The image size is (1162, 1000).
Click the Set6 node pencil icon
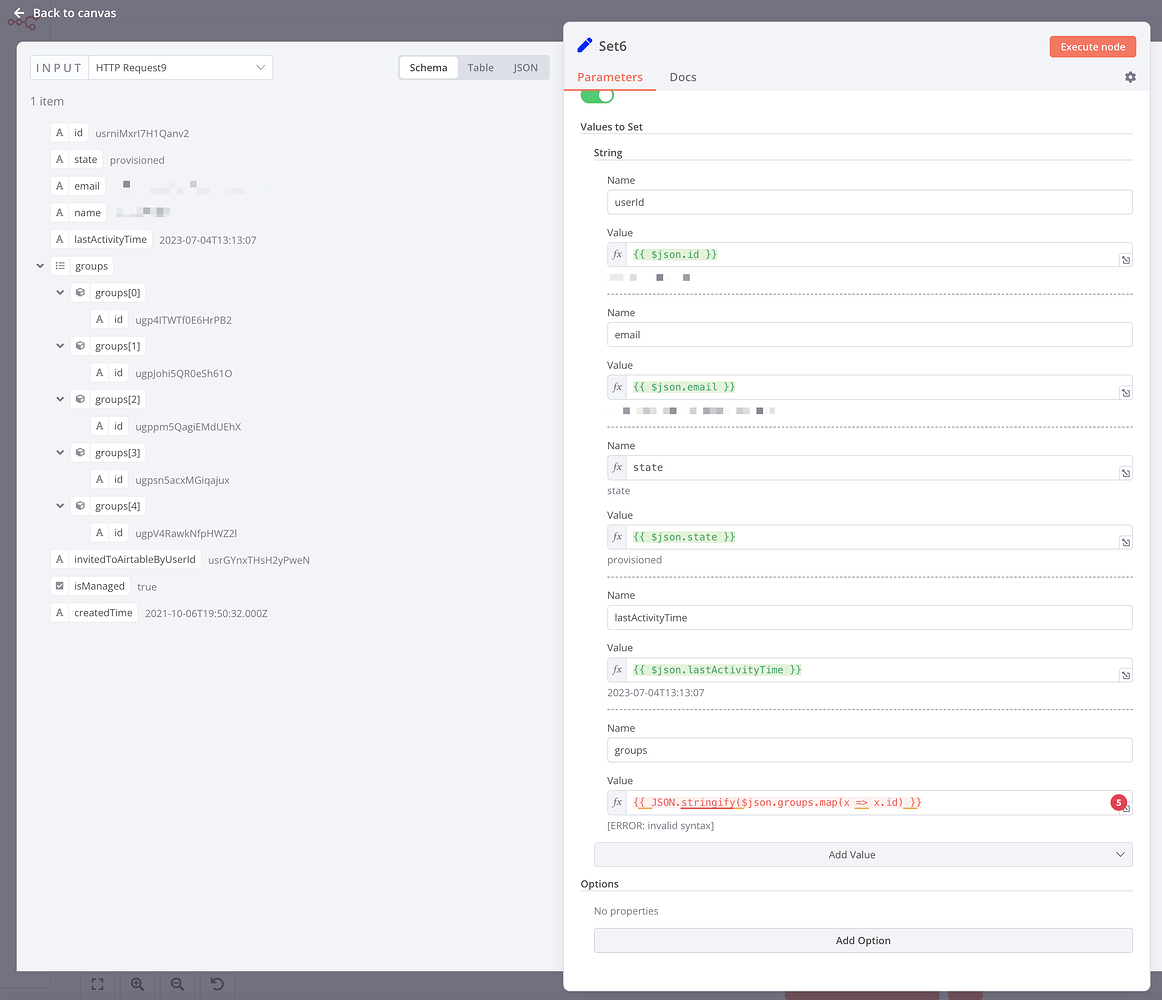[x=585, y=45]
